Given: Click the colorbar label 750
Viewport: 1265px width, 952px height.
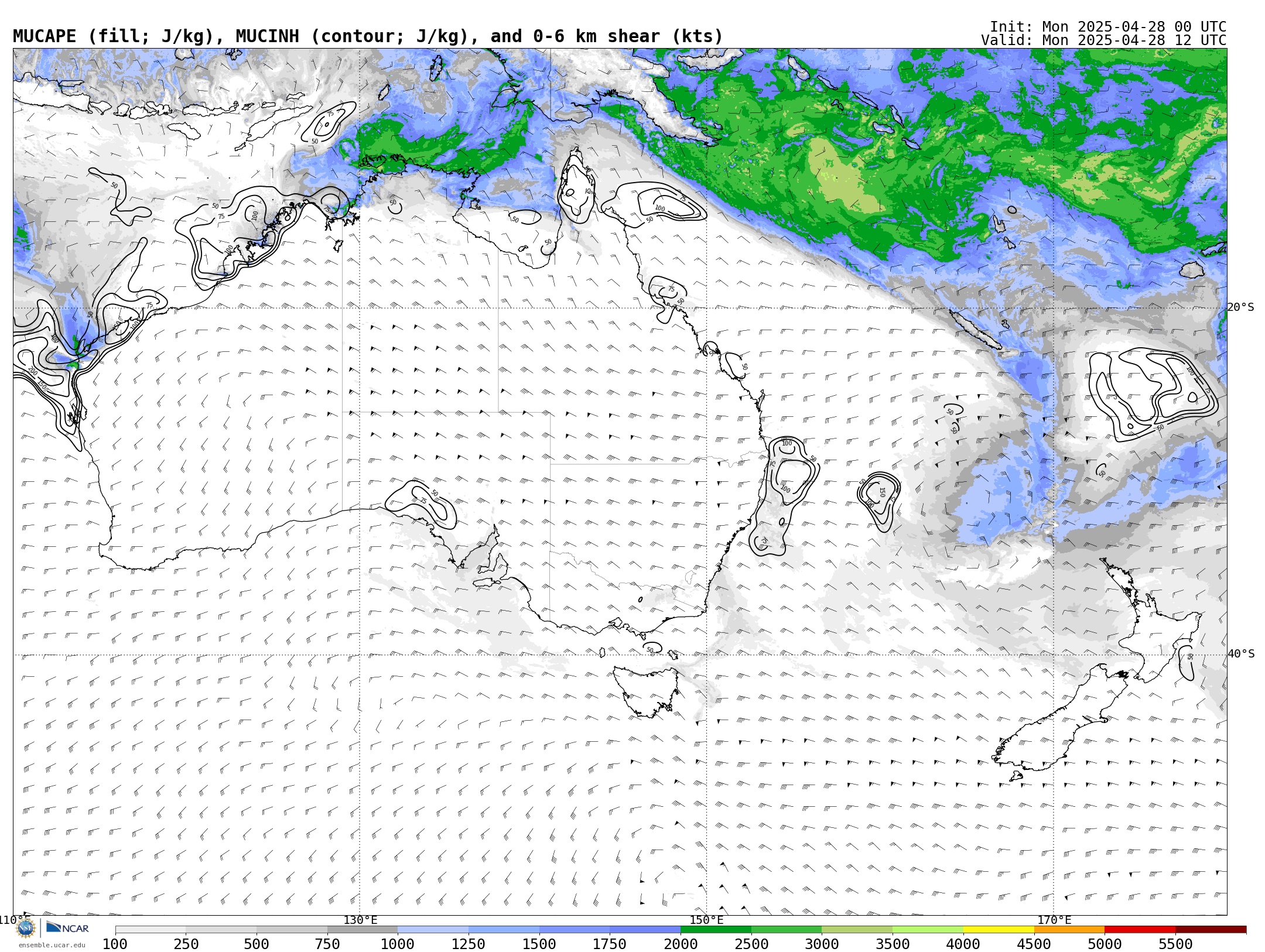Looking at the screenshot, I should point(327,944).
